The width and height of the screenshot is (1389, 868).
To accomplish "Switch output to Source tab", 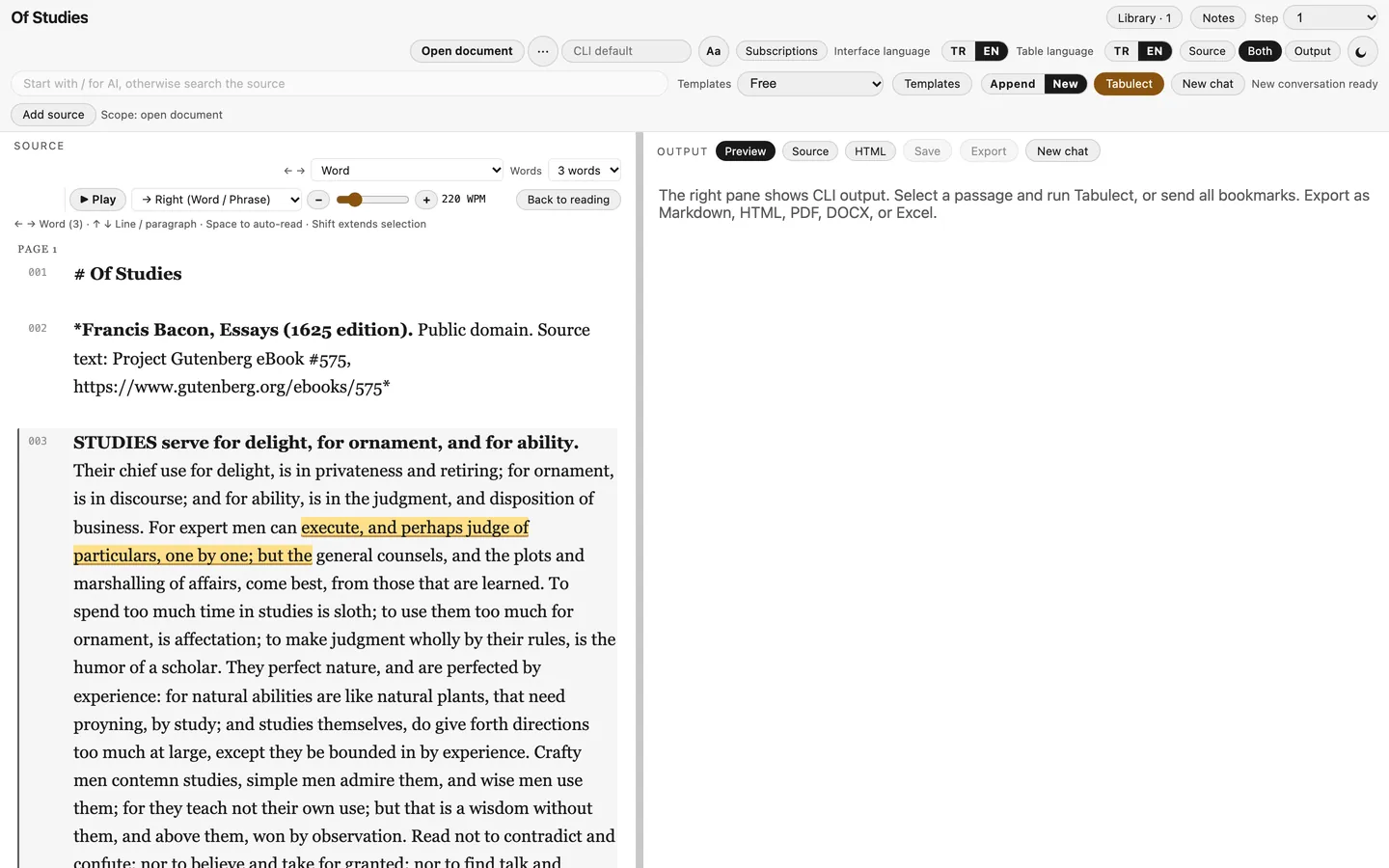I will tap(810, 151).
